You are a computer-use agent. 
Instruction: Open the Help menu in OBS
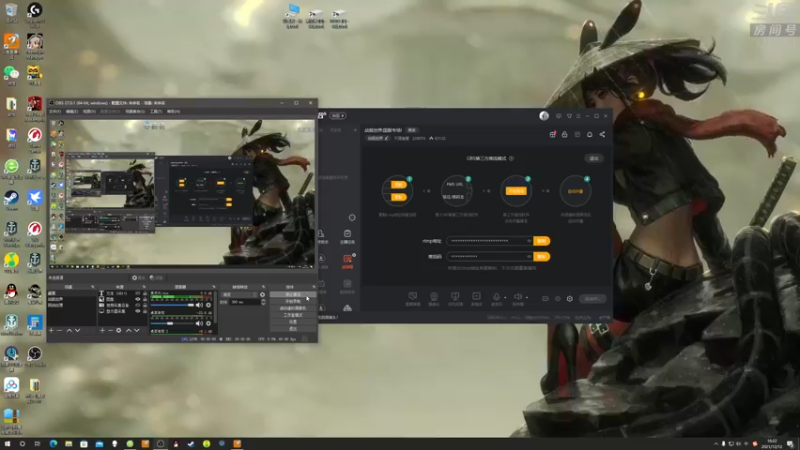173,111
